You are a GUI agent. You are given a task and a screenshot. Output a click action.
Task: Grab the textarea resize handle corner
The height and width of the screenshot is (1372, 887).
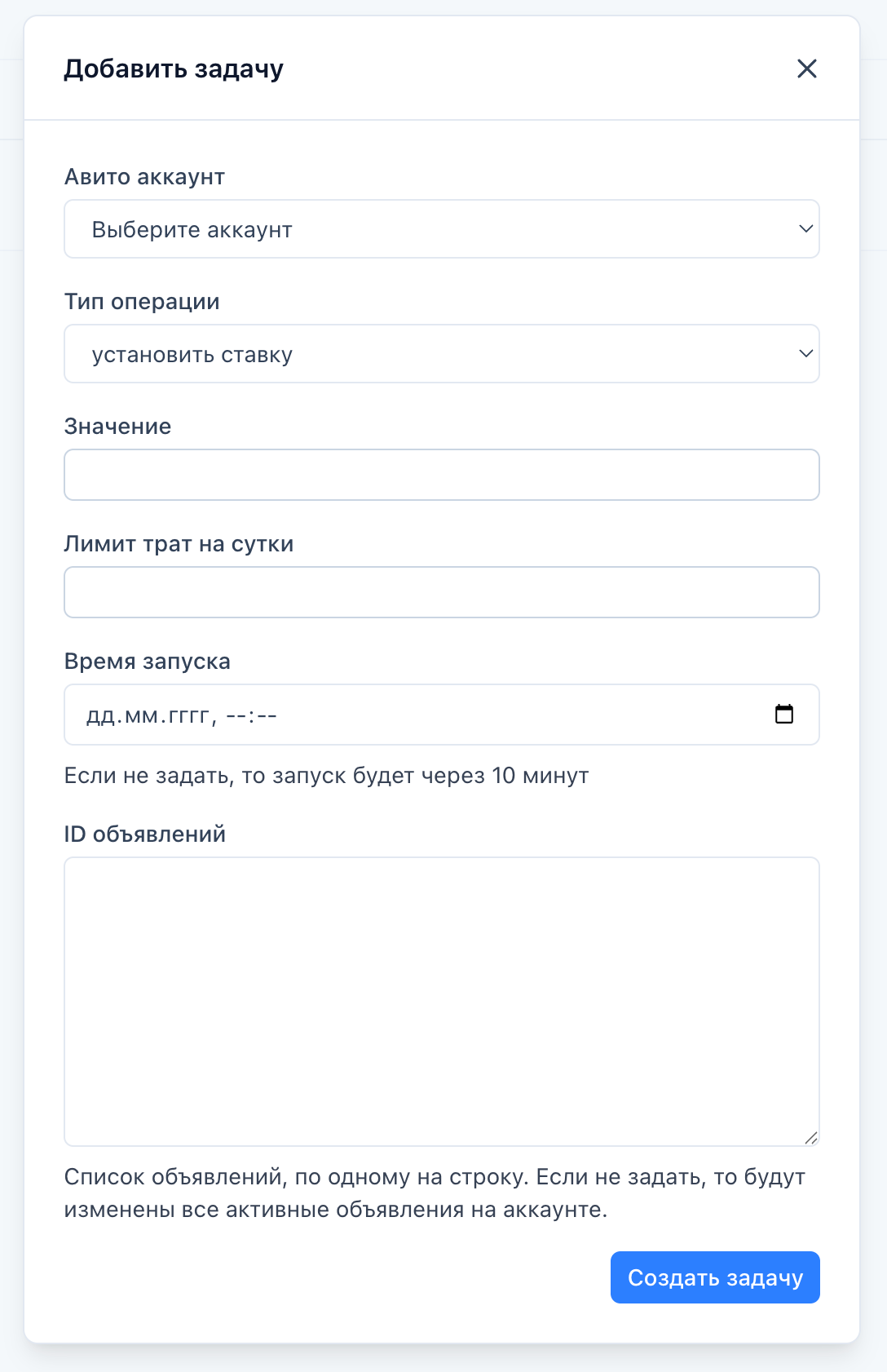(810, 1138)
